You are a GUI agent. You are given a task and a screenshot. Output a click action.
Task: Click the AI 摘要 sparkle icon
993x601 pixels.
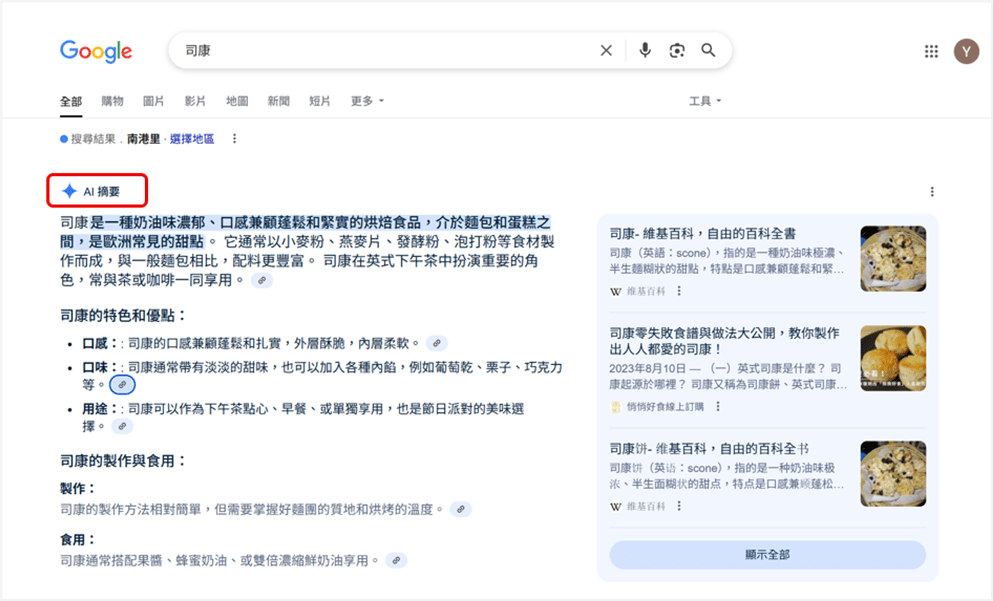68,189
